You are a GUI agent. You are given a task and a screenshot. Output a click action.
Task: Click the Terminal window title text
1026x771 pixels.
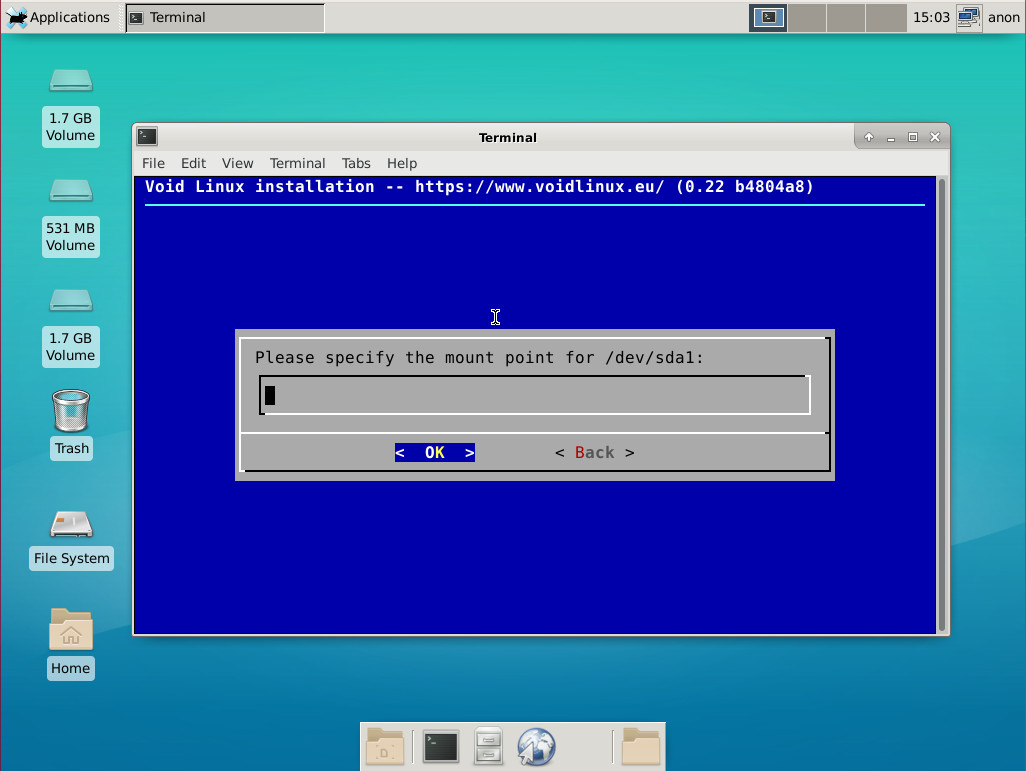point(508,137)
